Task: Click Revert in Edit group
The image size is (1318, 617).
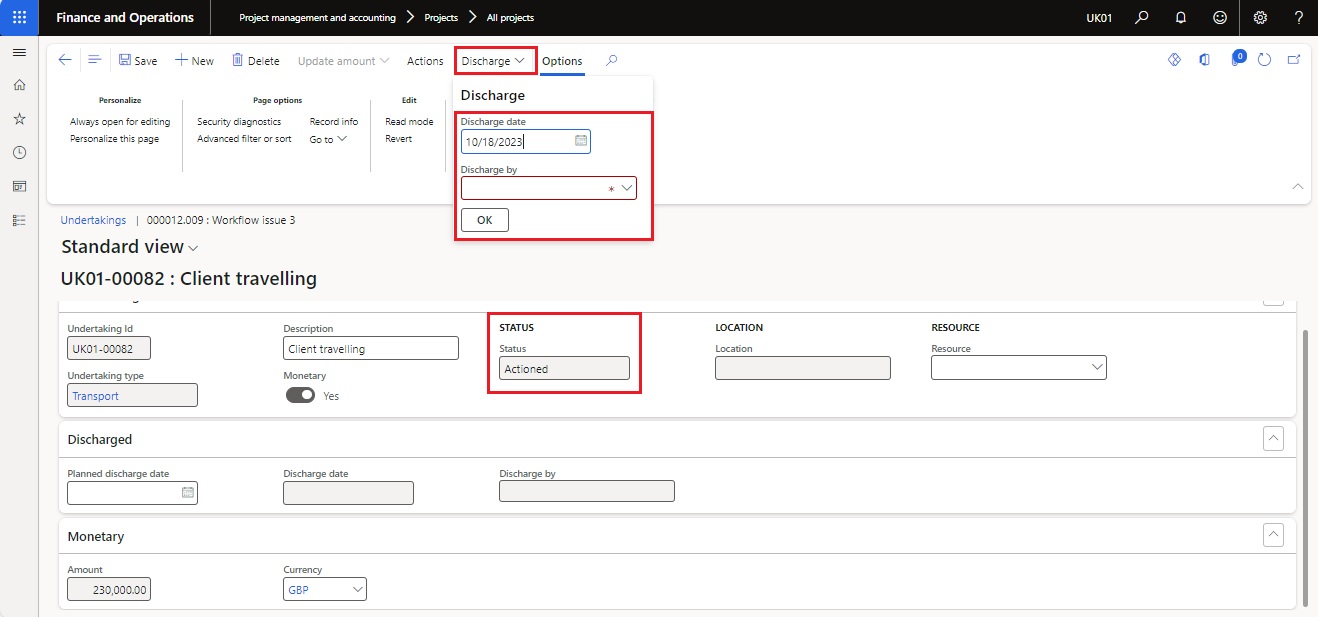Action: coord(398,139)
